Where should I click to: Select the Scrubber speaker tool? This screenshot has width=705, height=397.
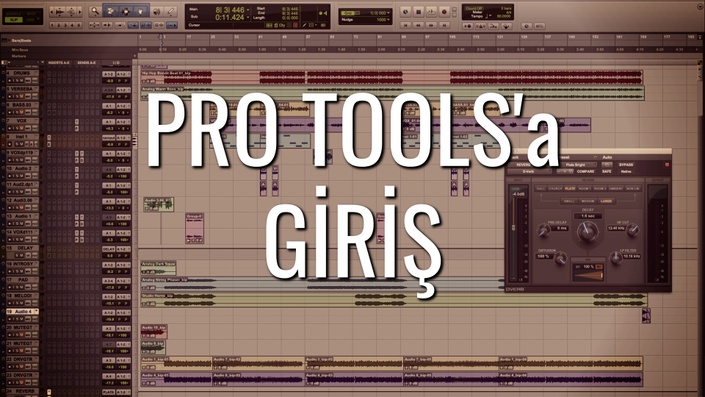(x=156, y=11)
